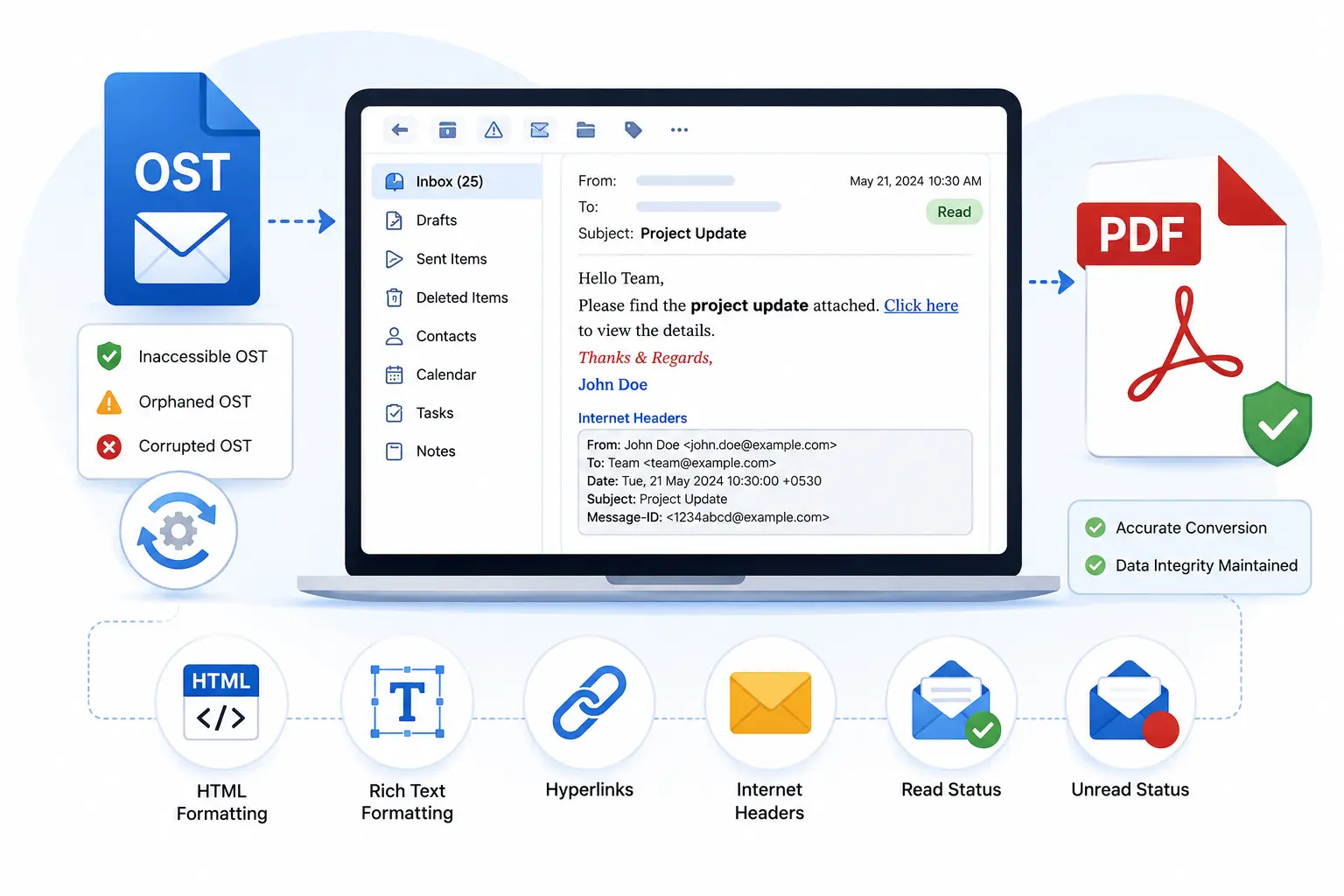Click the Project Update subject text

[693, 234]
